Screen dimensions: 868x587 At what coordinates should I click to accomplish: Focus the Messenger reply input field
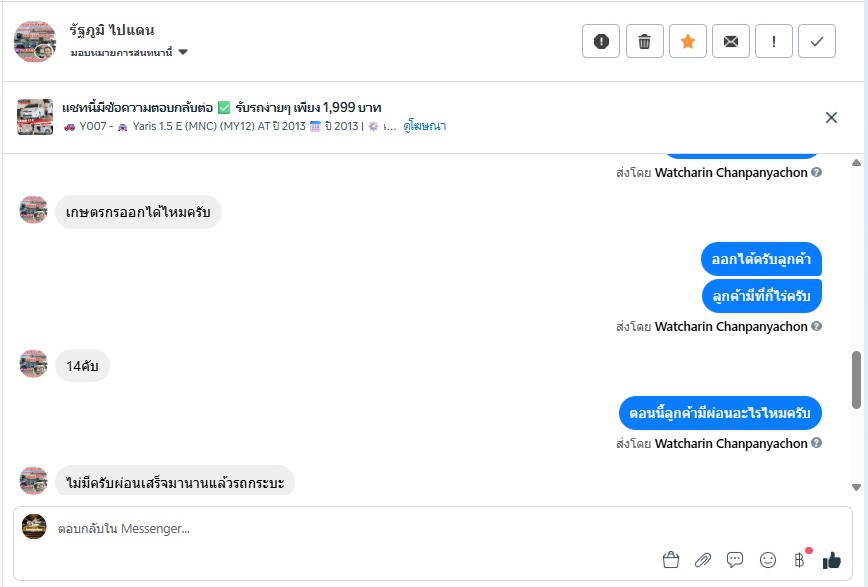[x=350, y=528]
